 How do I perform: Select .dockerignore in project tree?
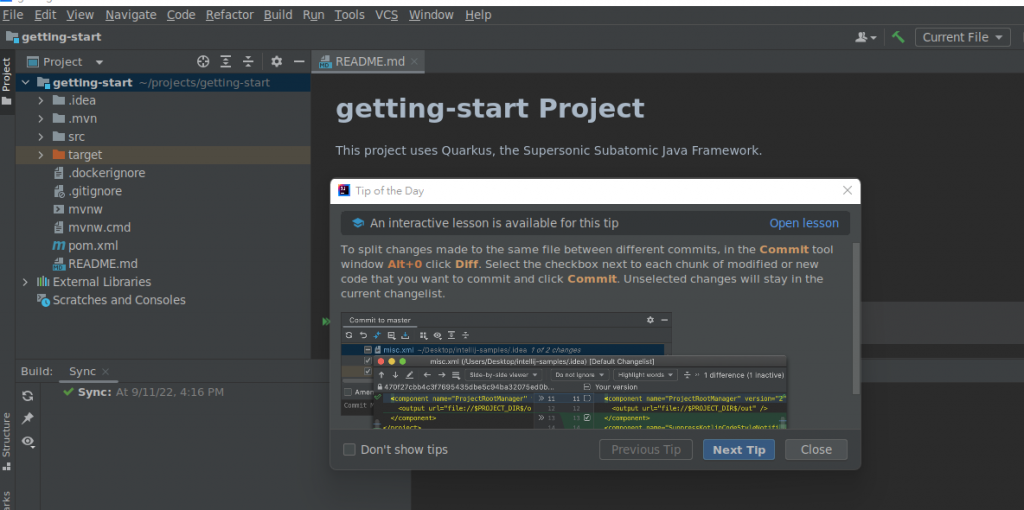tap(106, 173)
